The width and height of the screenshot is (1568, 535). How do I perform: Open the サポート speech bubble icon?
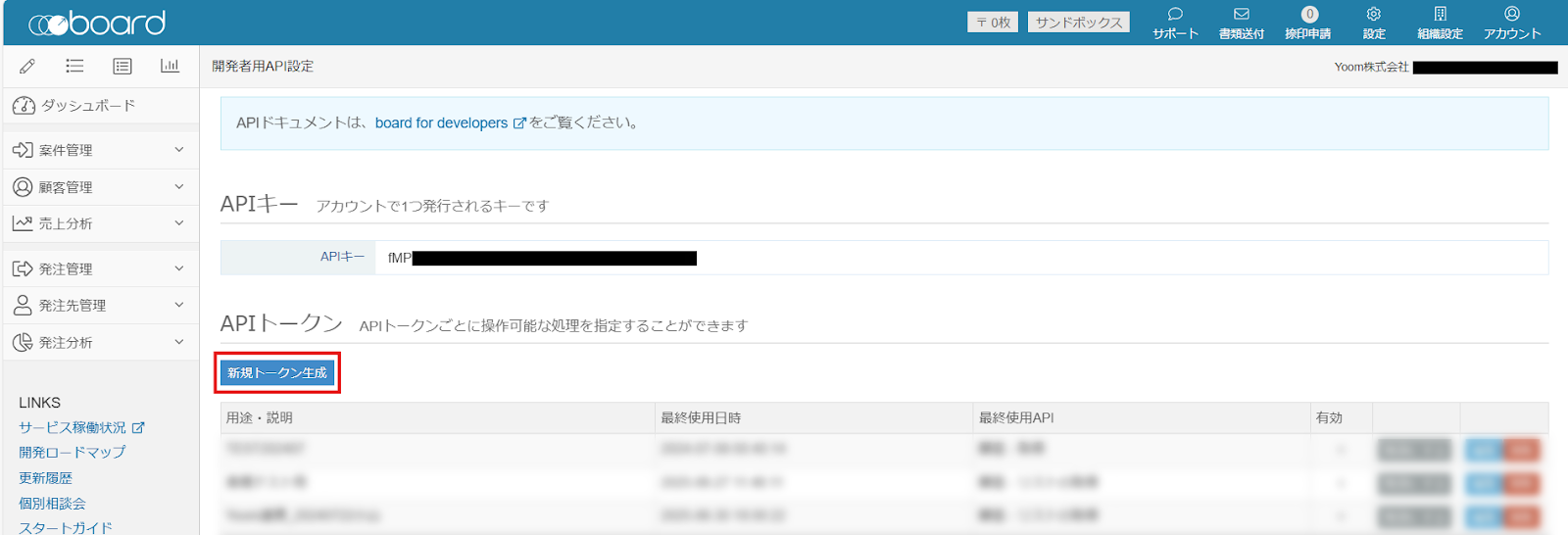[1175, 15]
